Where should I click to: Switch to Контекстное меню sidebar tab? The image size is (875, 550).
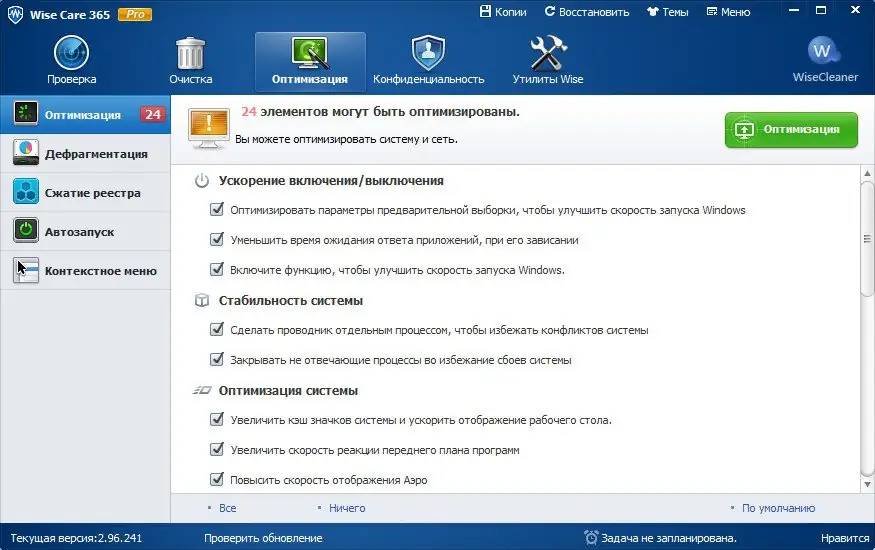coord(85,271)
